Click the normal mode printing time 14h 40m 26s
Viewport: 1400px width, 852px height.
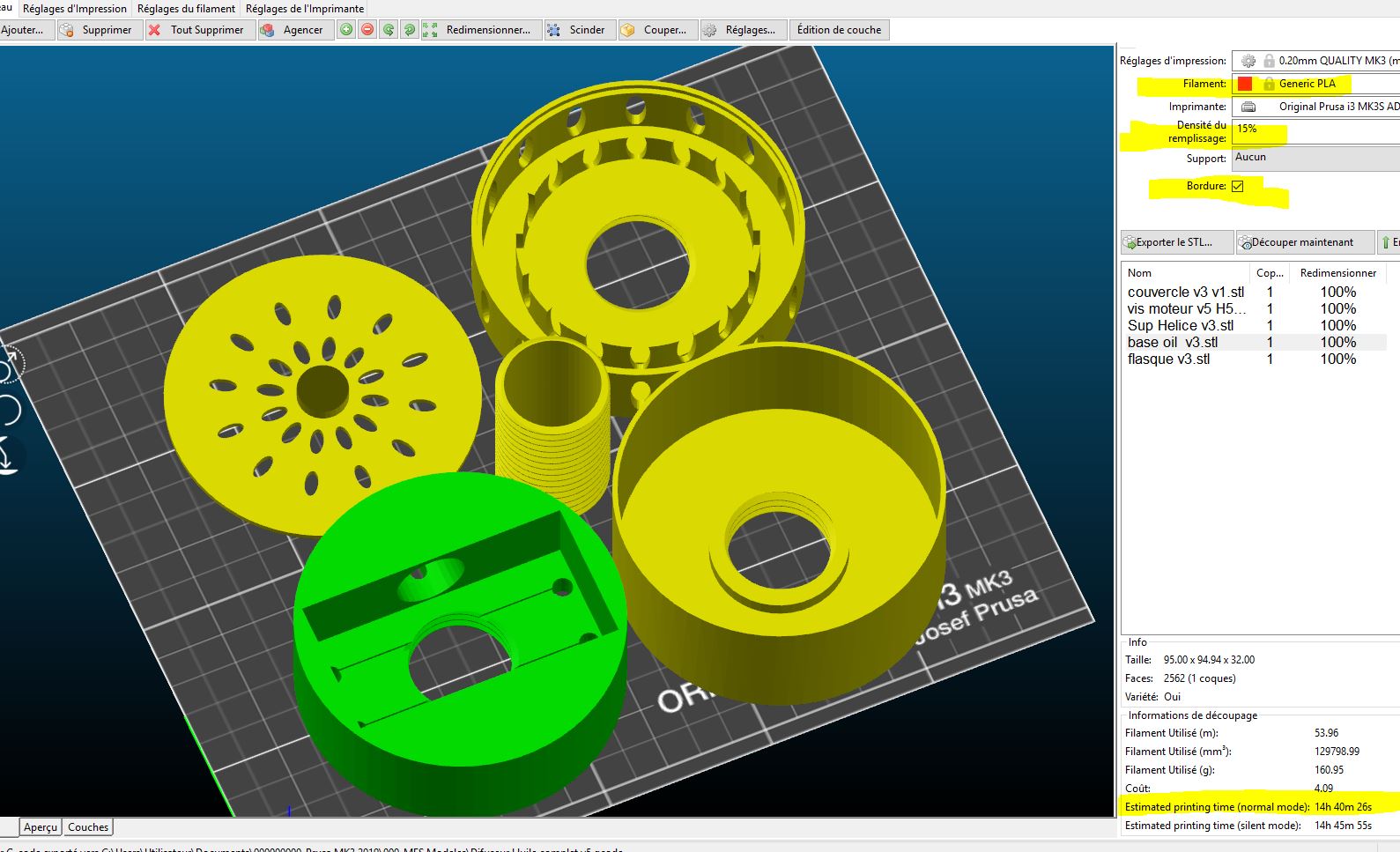[1343, 807]
